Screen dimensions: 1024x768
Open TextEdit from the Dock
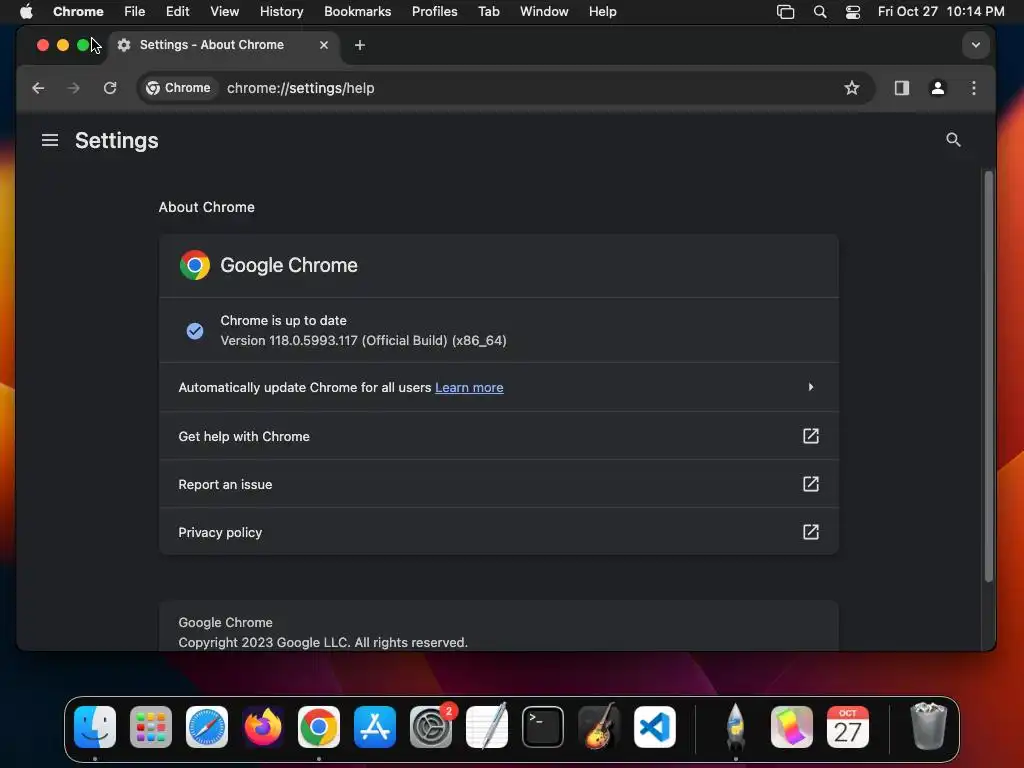click(x=487, y=727)
